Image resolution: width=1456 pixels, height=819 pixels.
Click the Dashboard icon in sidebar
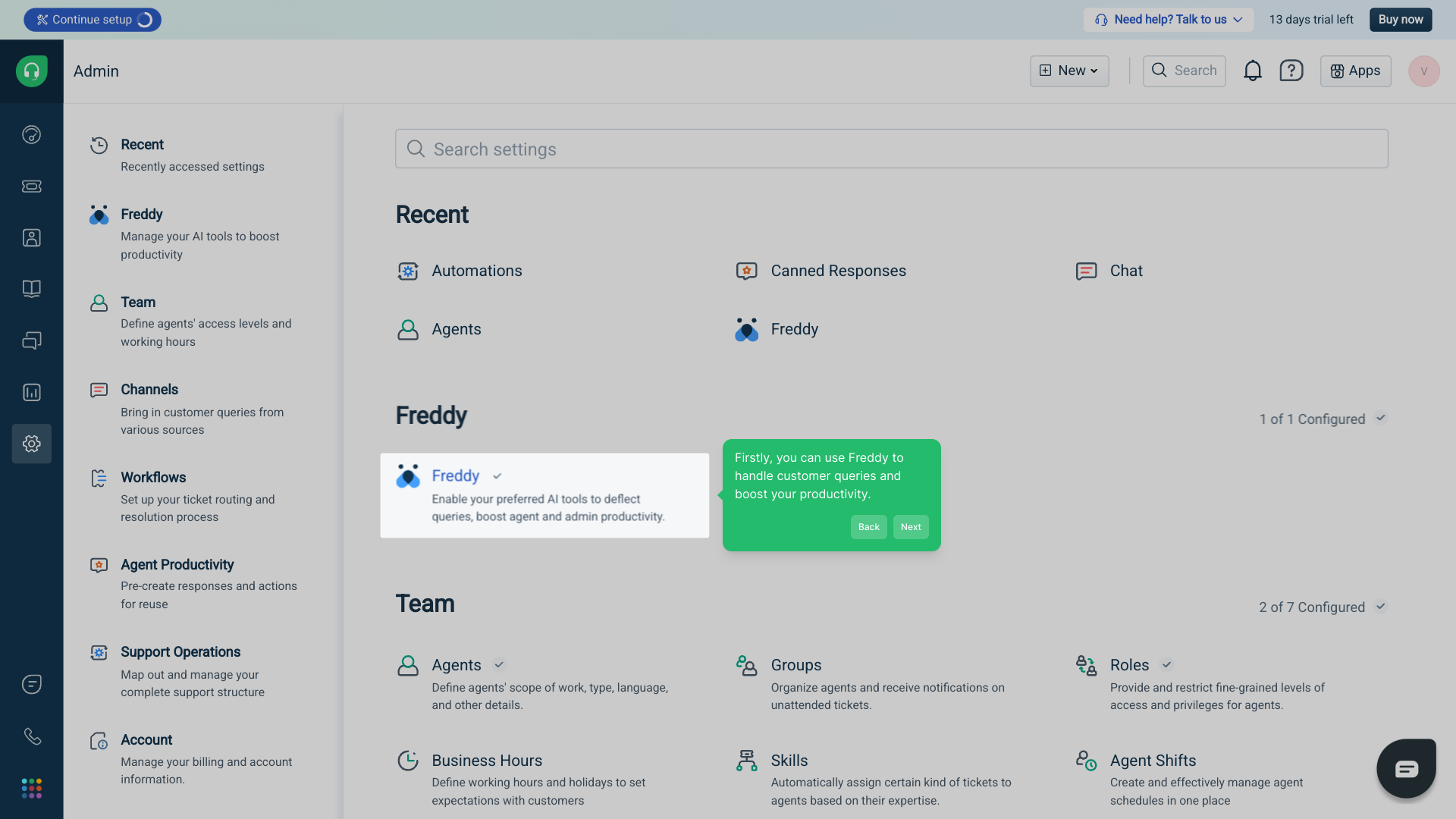coord(31,135)
